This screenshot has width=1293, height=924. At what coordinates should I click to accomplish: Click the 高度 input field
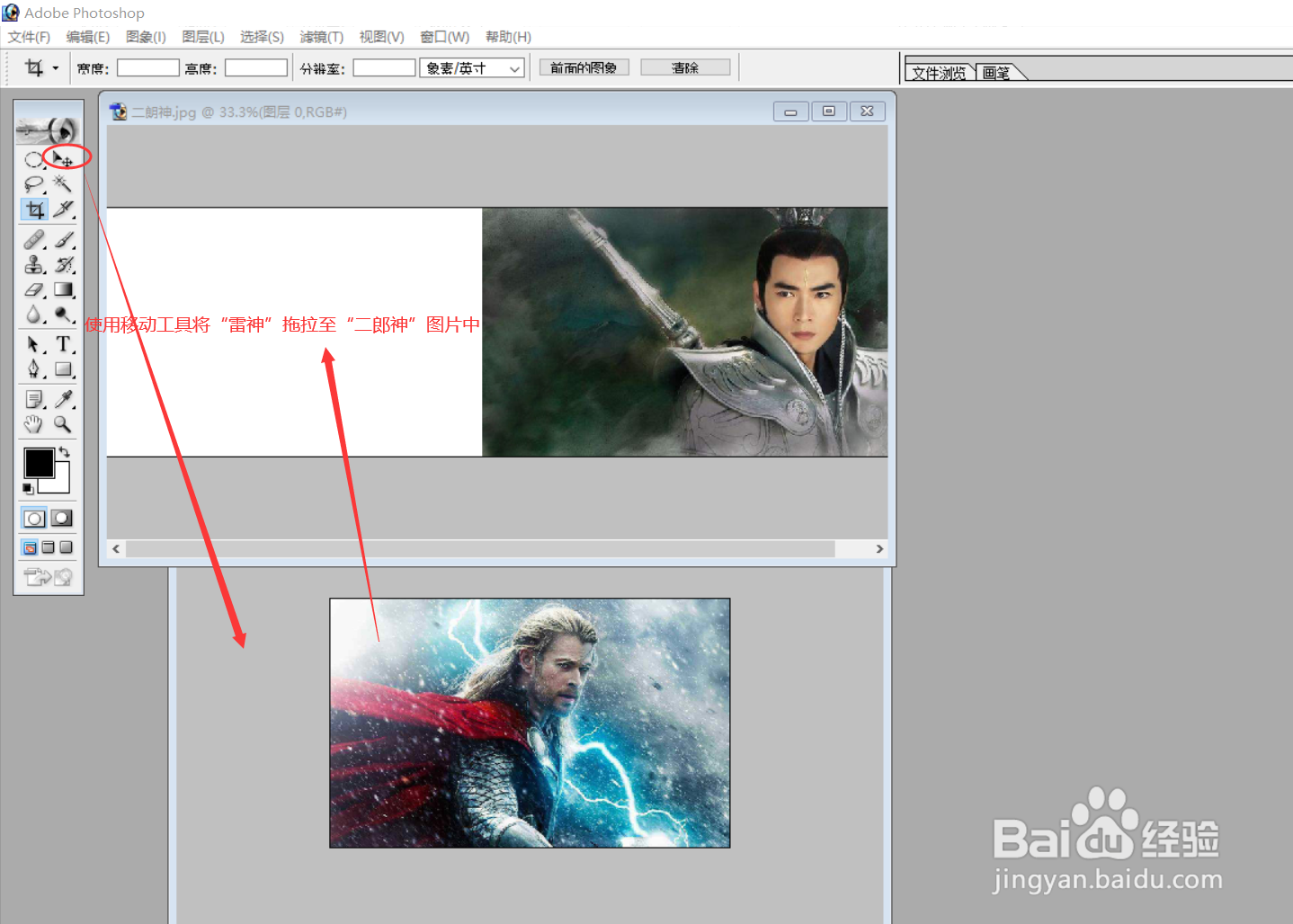tap(256, 68)
